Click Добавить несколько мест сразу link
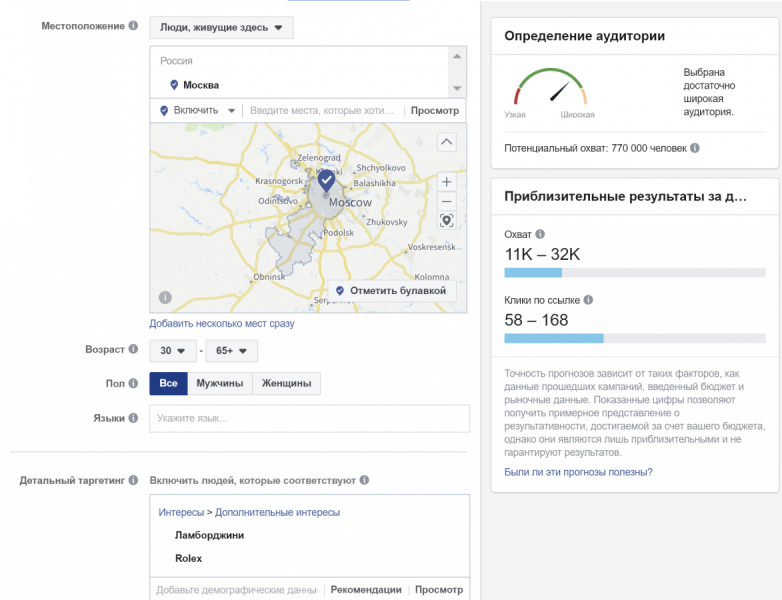Viewport: 782px width, 600px height. (x=222, y=324)
